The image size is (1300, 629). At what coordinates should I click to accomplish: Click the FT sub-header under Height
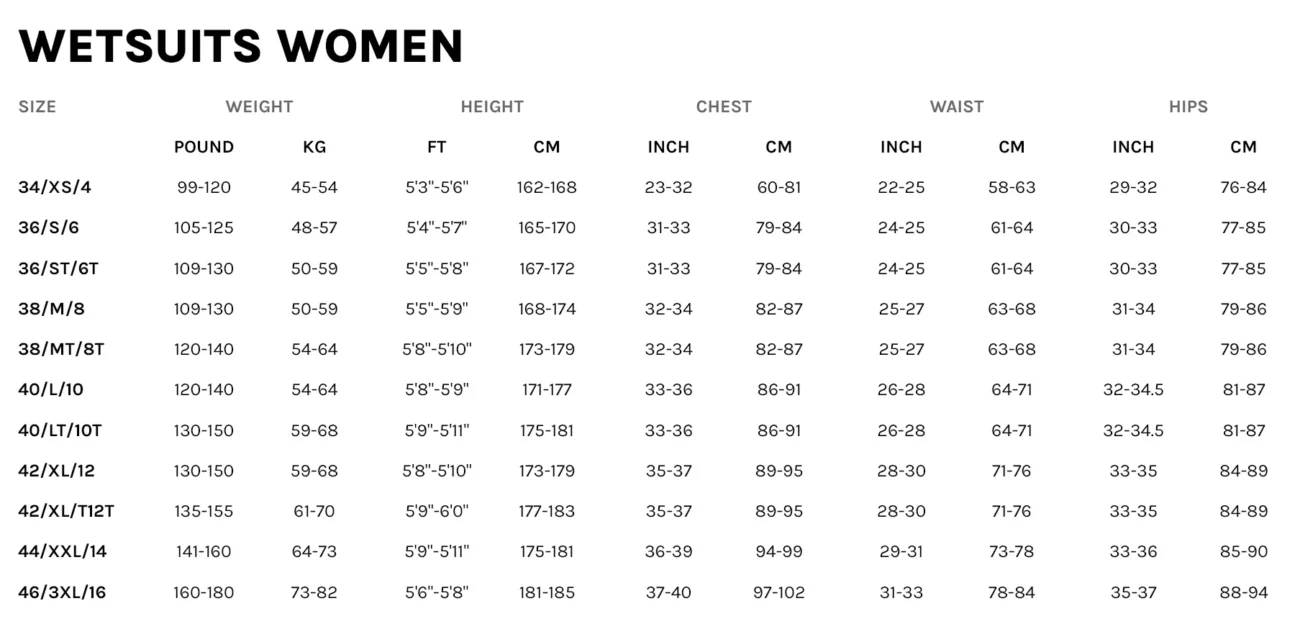coord(437,147)
